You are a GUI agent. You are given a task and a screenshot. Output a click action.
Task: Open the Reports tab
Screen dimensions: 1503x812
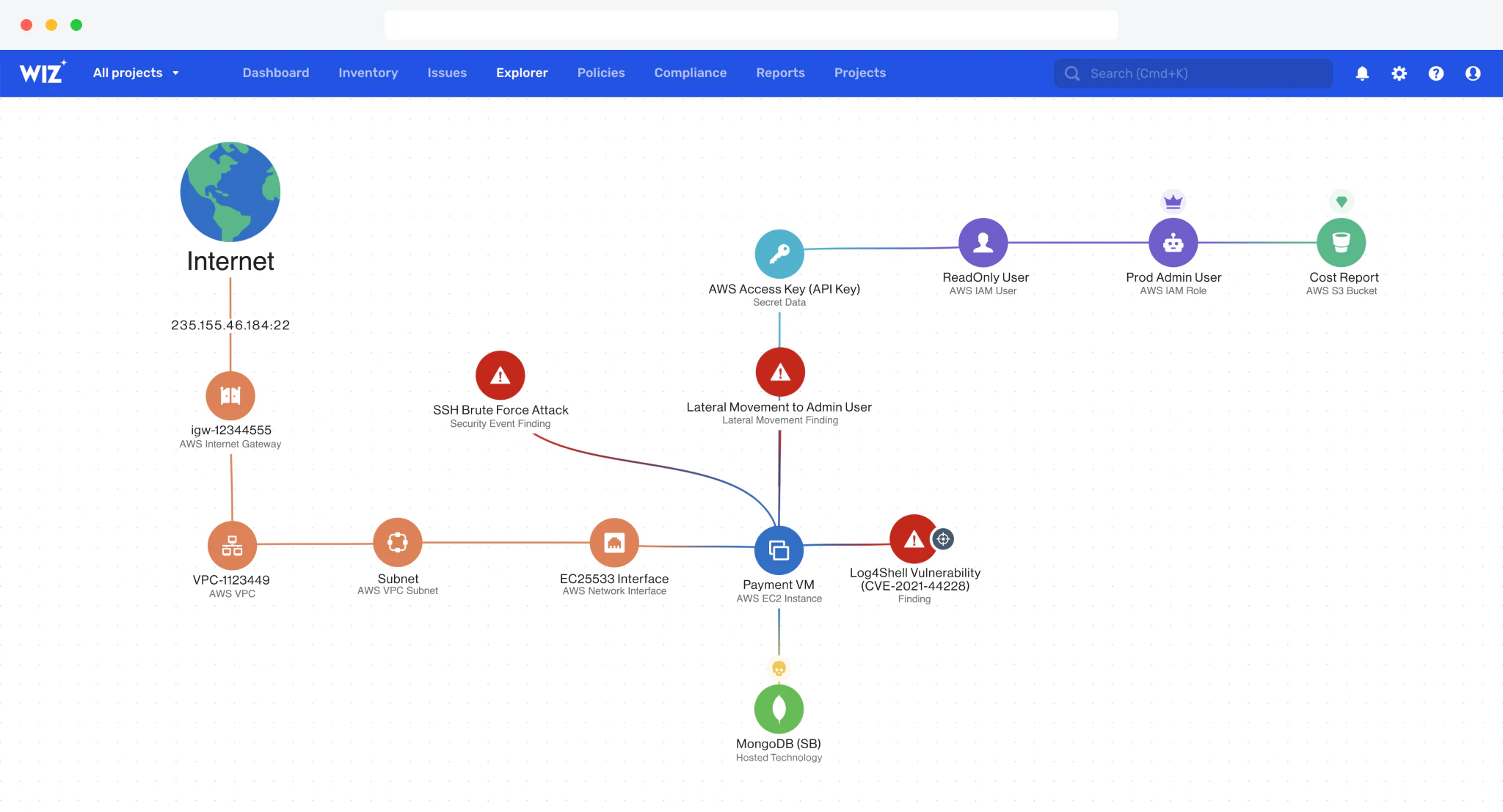click(780, 73)
